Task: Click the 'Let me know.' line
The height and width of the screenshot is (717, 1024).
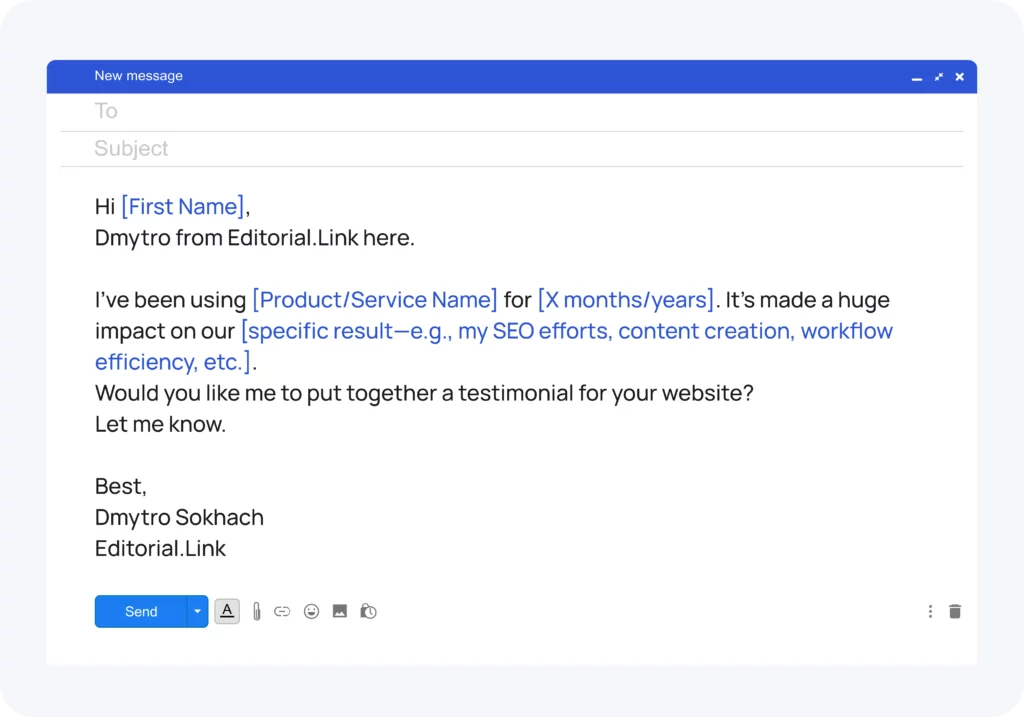Action: tap(161, 424)
